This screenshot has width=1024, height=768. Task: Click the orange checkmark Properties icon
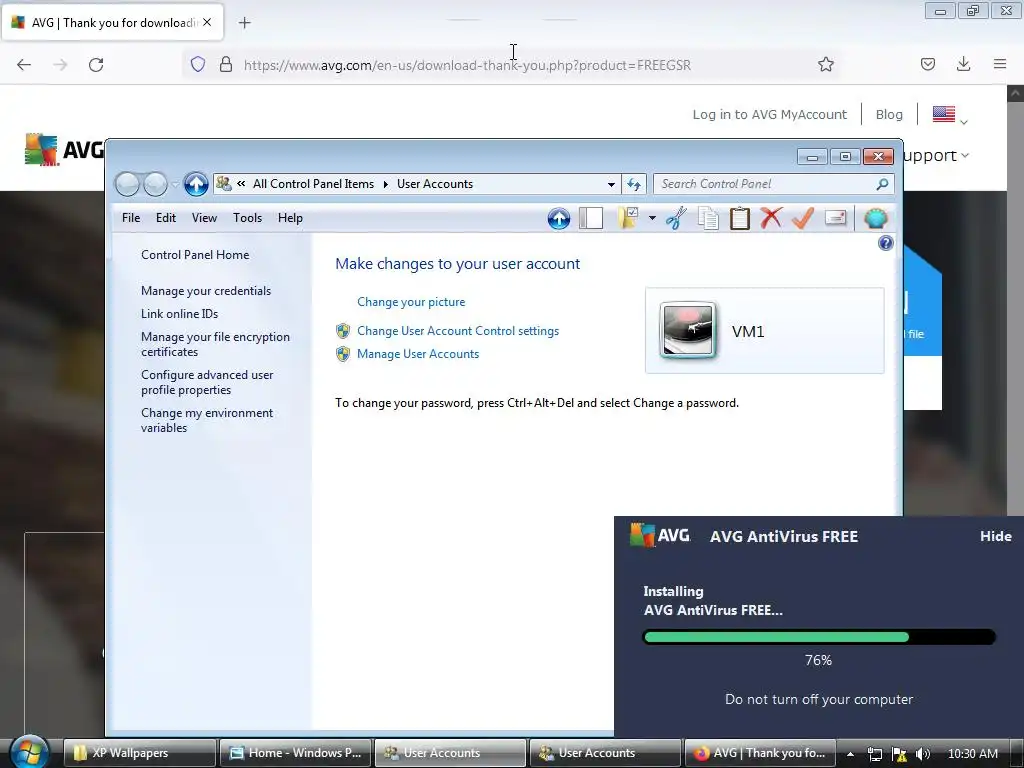803,218
